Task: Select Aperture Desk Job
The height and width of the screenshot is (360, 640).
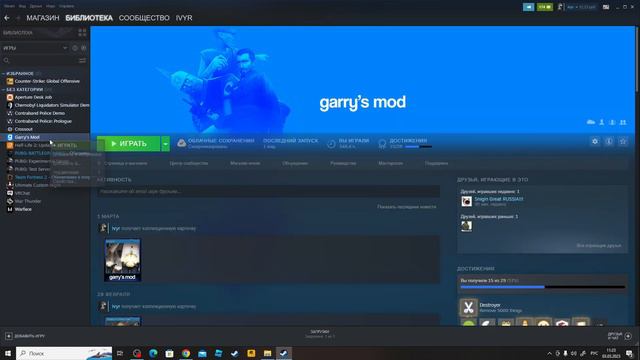Action: coord(33,97)
